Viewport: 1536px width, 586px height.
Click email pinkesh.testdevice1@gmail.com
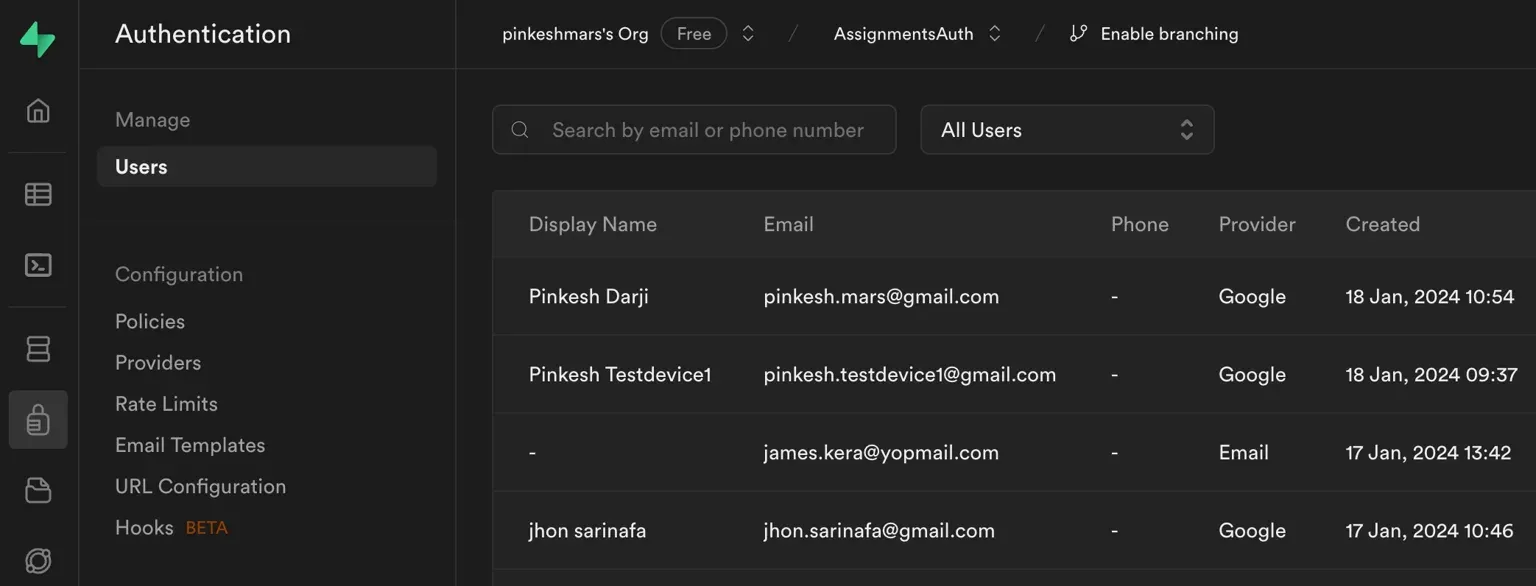click(910, 374)
